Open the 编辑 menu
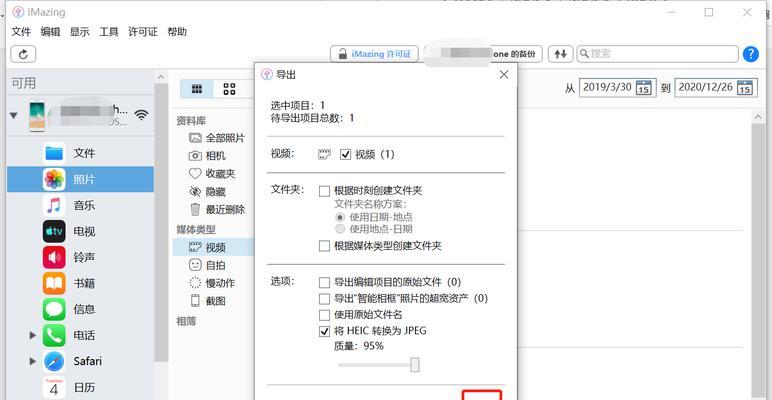The width and height of the screenshot is (772, 400). 50,32
